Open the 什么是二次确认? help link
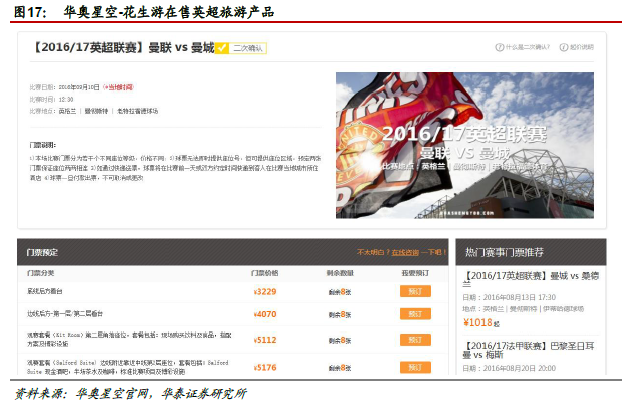 [528, 47]
